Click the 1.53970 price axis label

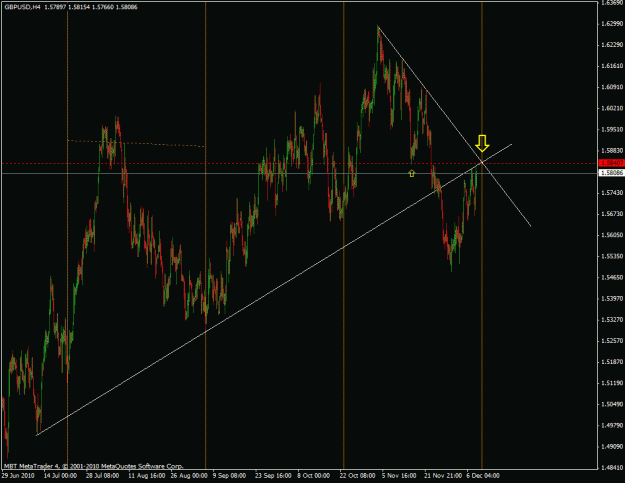[612, 298]
